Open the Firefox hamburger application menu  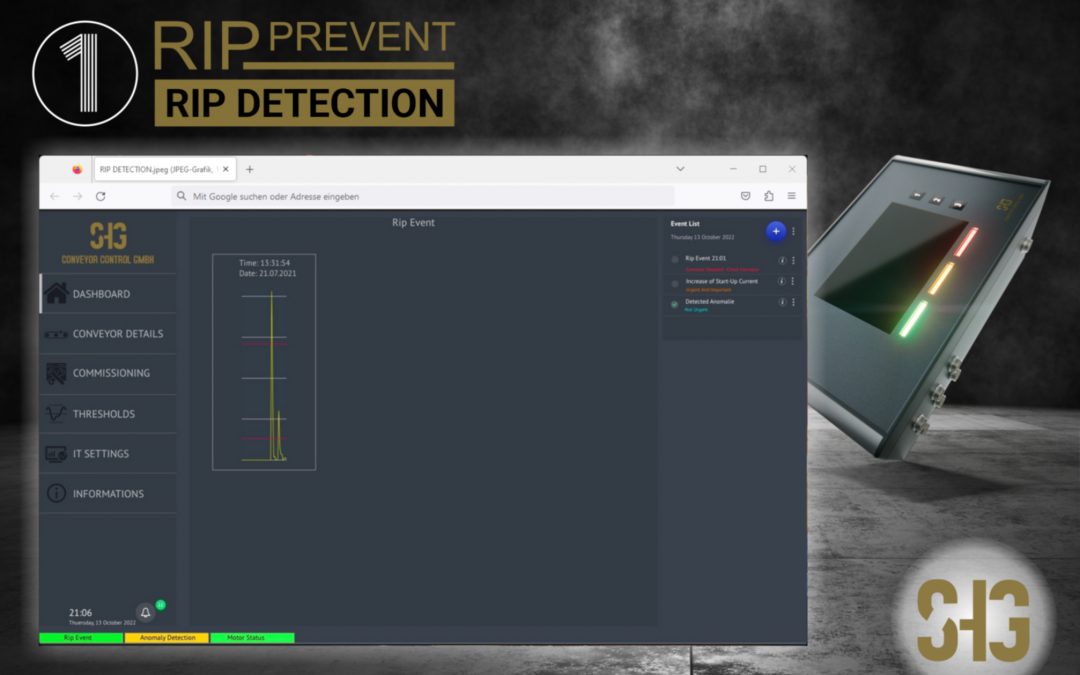[x=792, y=196]
